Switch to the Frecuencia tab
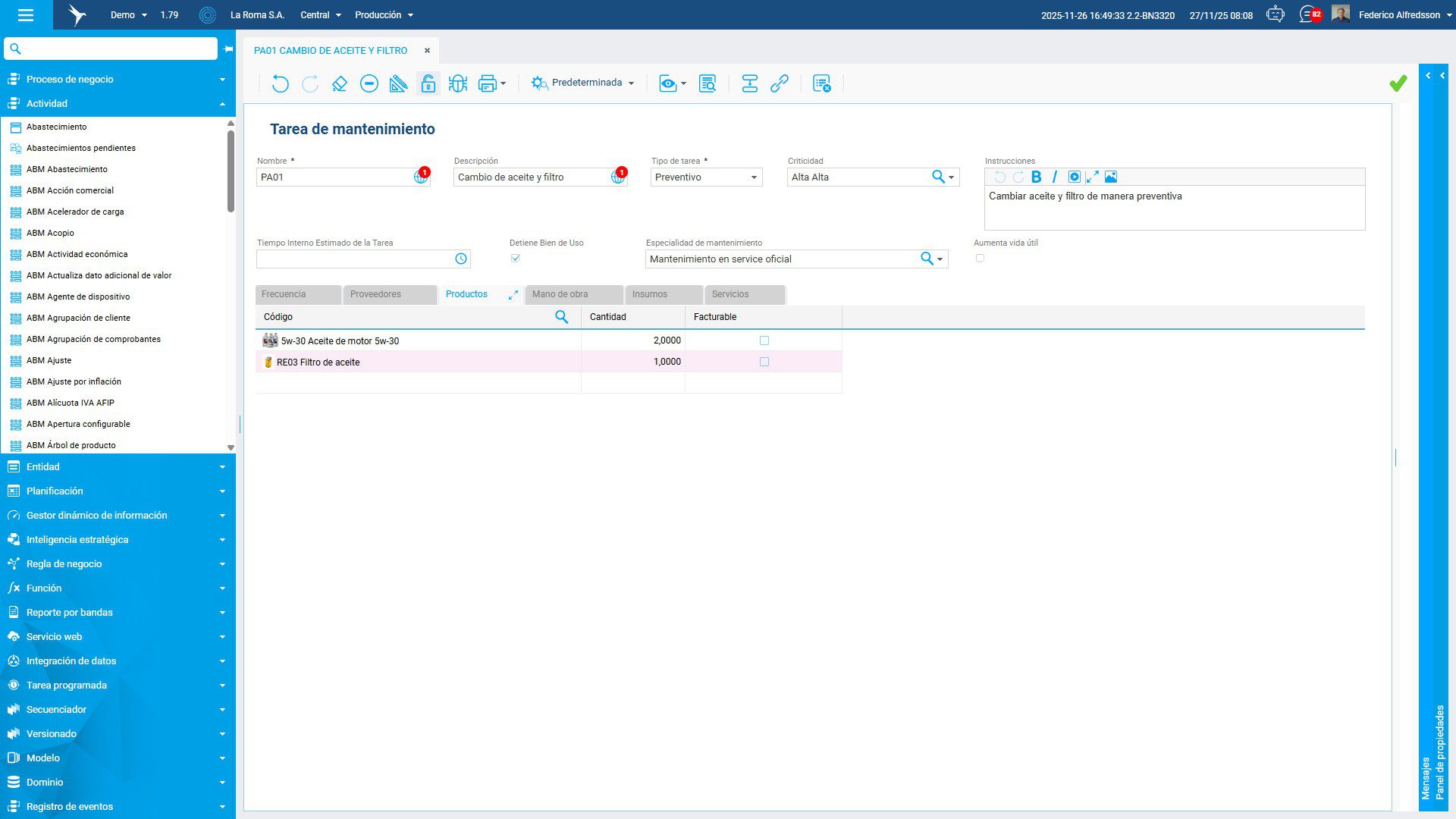This screenshot has height=819, width=1456. point(284,294)
